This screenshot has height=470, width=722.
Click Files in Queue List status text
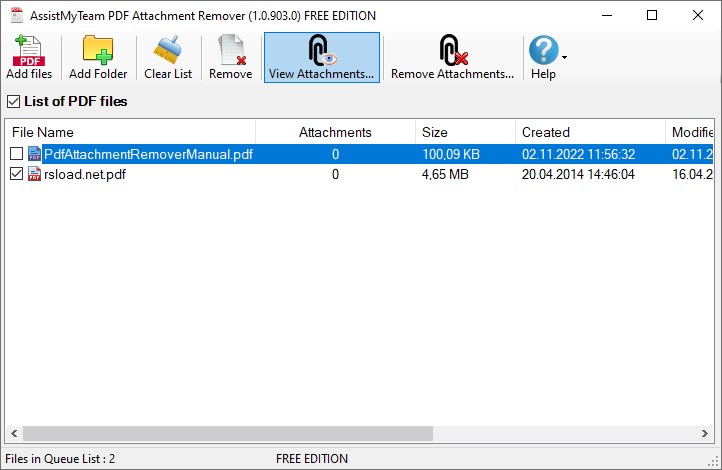60,458
